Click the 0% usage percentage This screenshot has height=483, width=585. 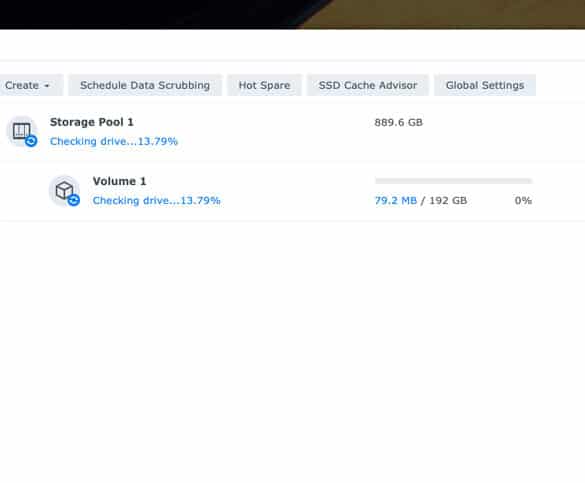(x=523, y=201)
